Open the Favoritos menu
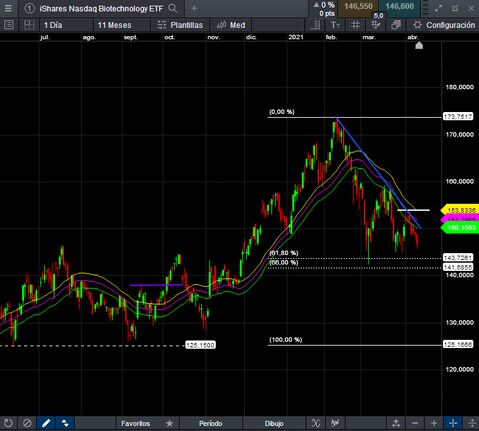479x431 pixels. click(x=135, y=423)
